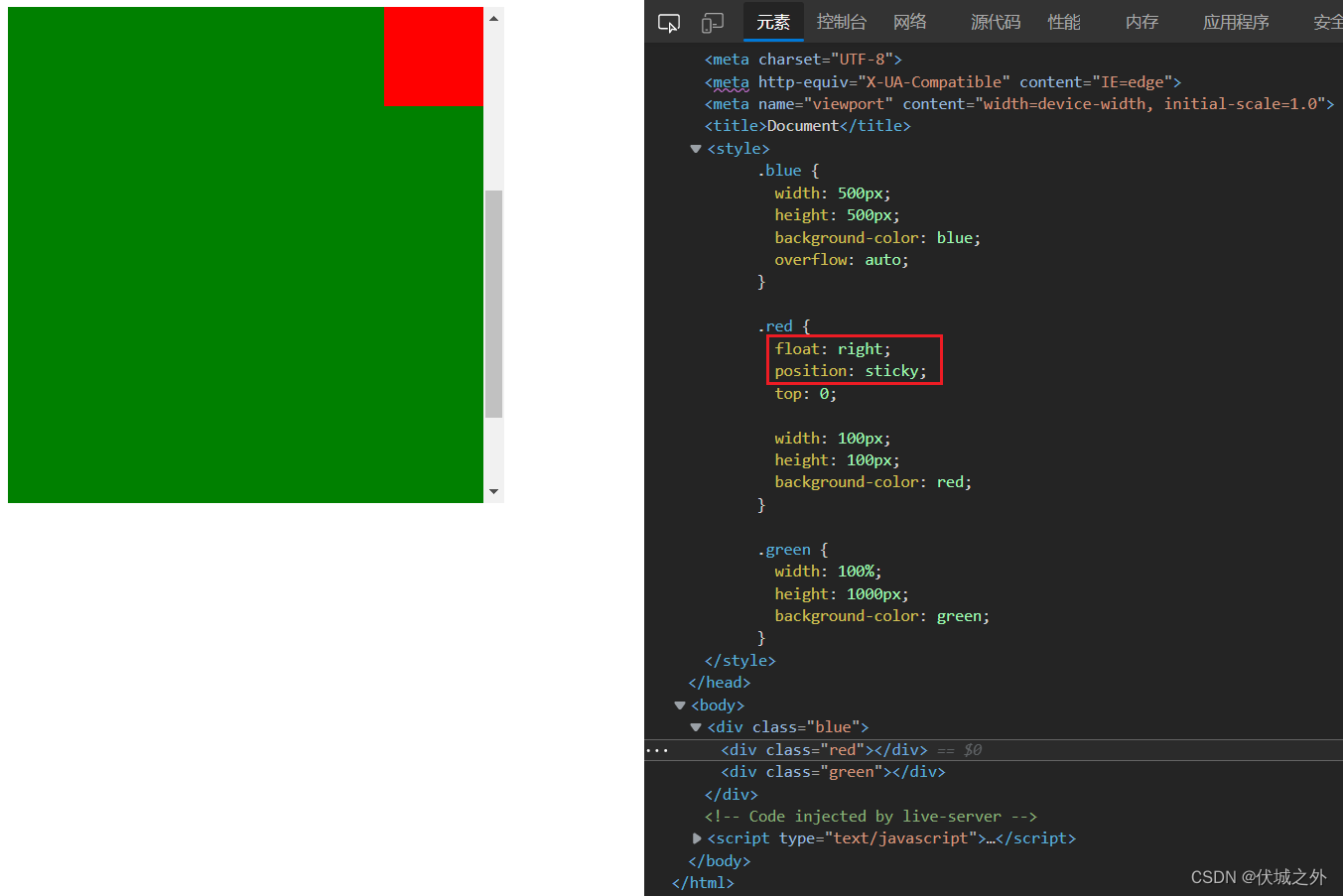Click the 'background-color: red;' text
The image size is (1343, 896).
pos(873,482)
